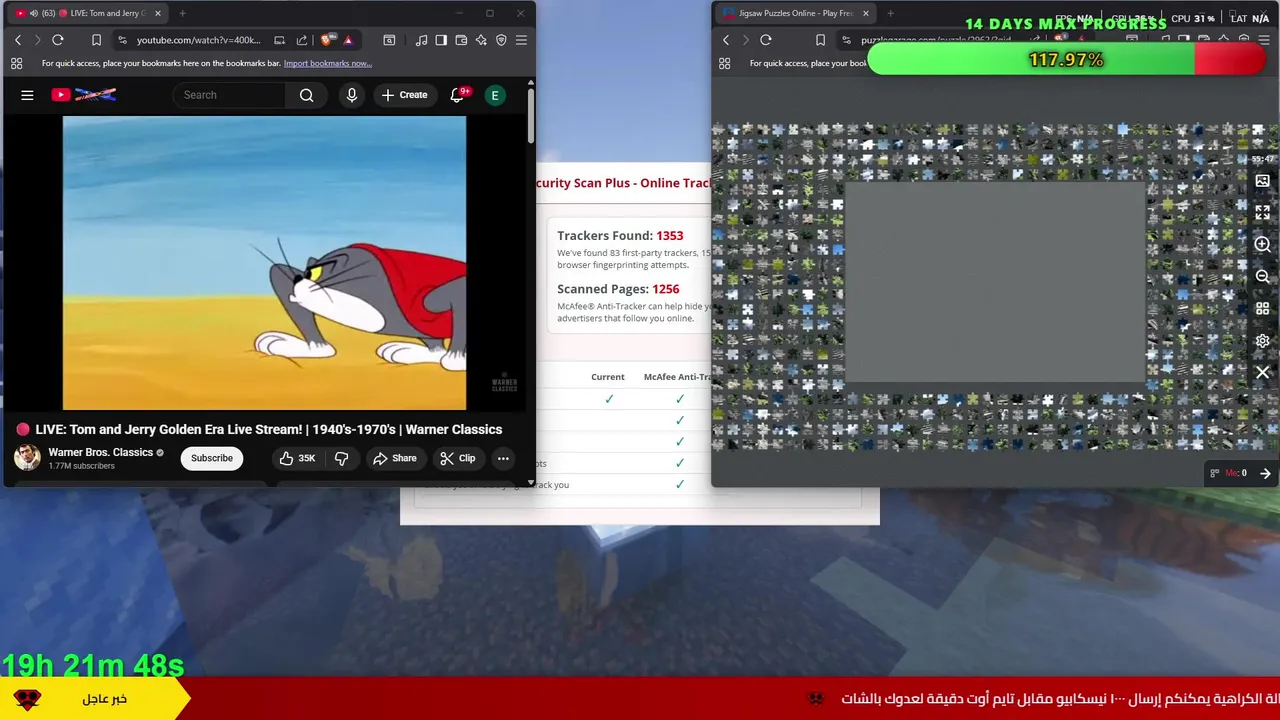Like the video showing 35K
This screenshot has width=1280, height=720.
(x=298, y=458)
